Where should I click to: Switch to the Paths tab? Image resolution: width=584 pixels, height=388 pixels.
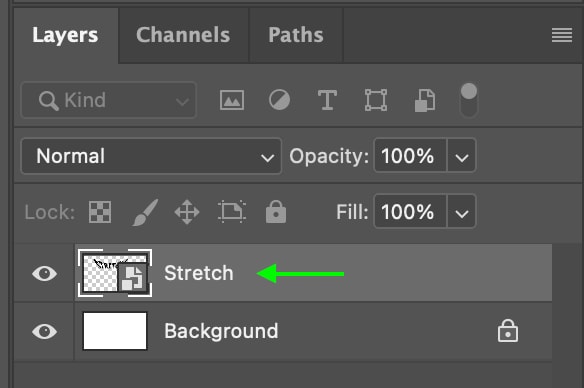296,35
